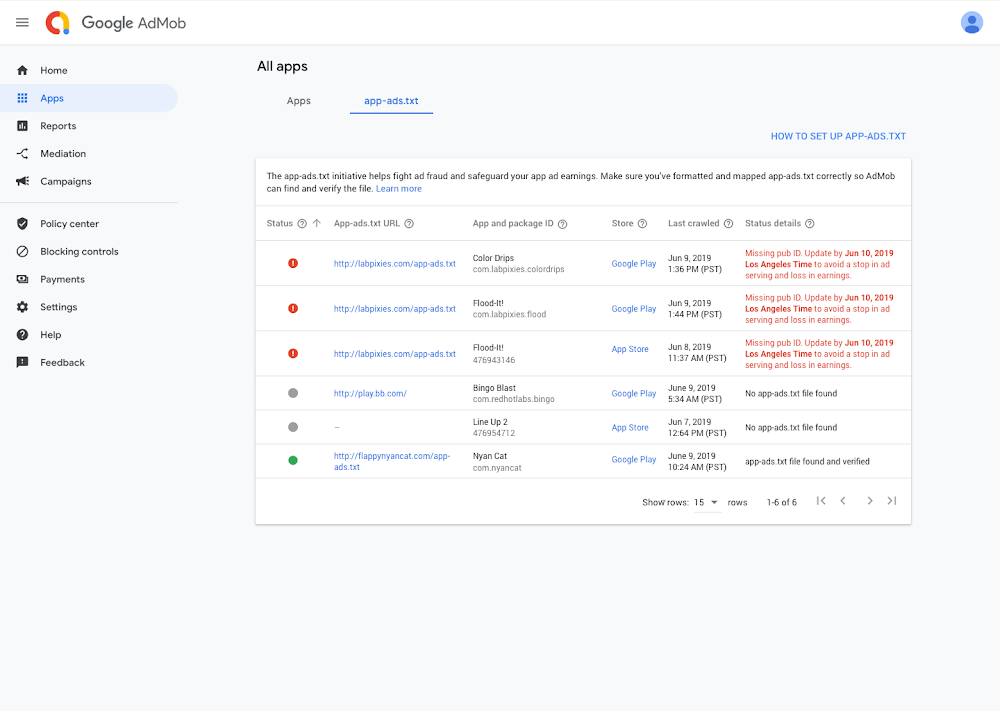Click the Feedback speech bubble icon
Image resolution: width=1000 pixels, height=711 pixels.
22,362
